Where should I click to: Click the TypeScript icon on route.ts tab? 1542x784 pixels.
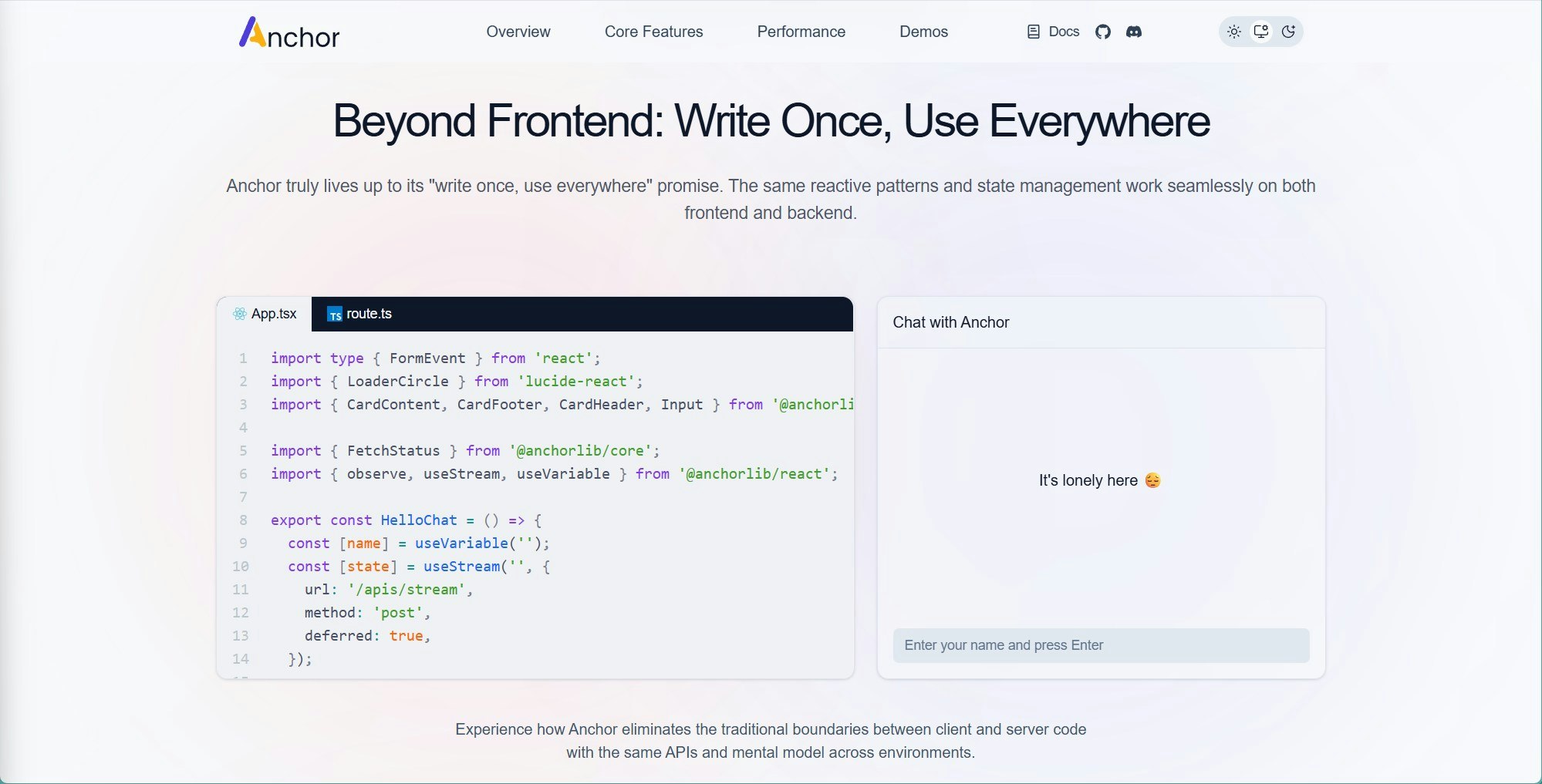coord(335,315)
